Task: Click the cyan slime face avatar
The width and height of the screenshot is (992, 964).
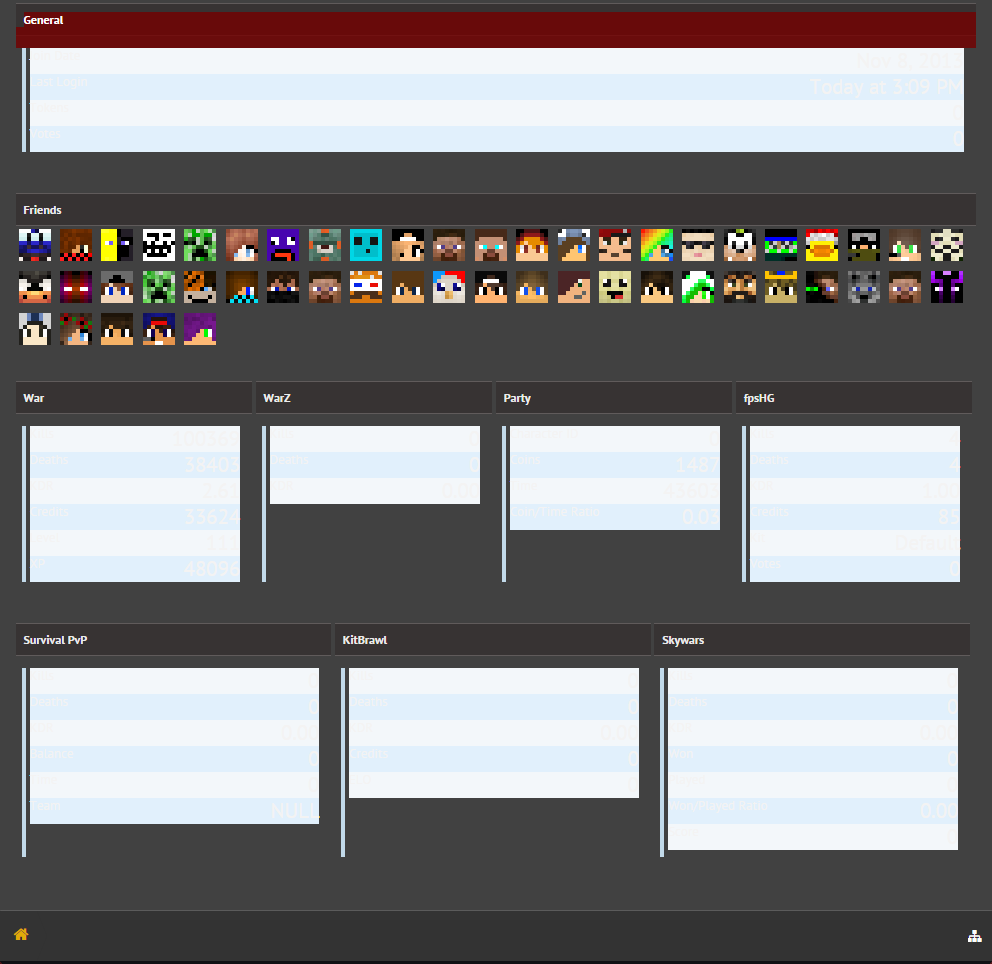Action: click(x=366, y=244)
